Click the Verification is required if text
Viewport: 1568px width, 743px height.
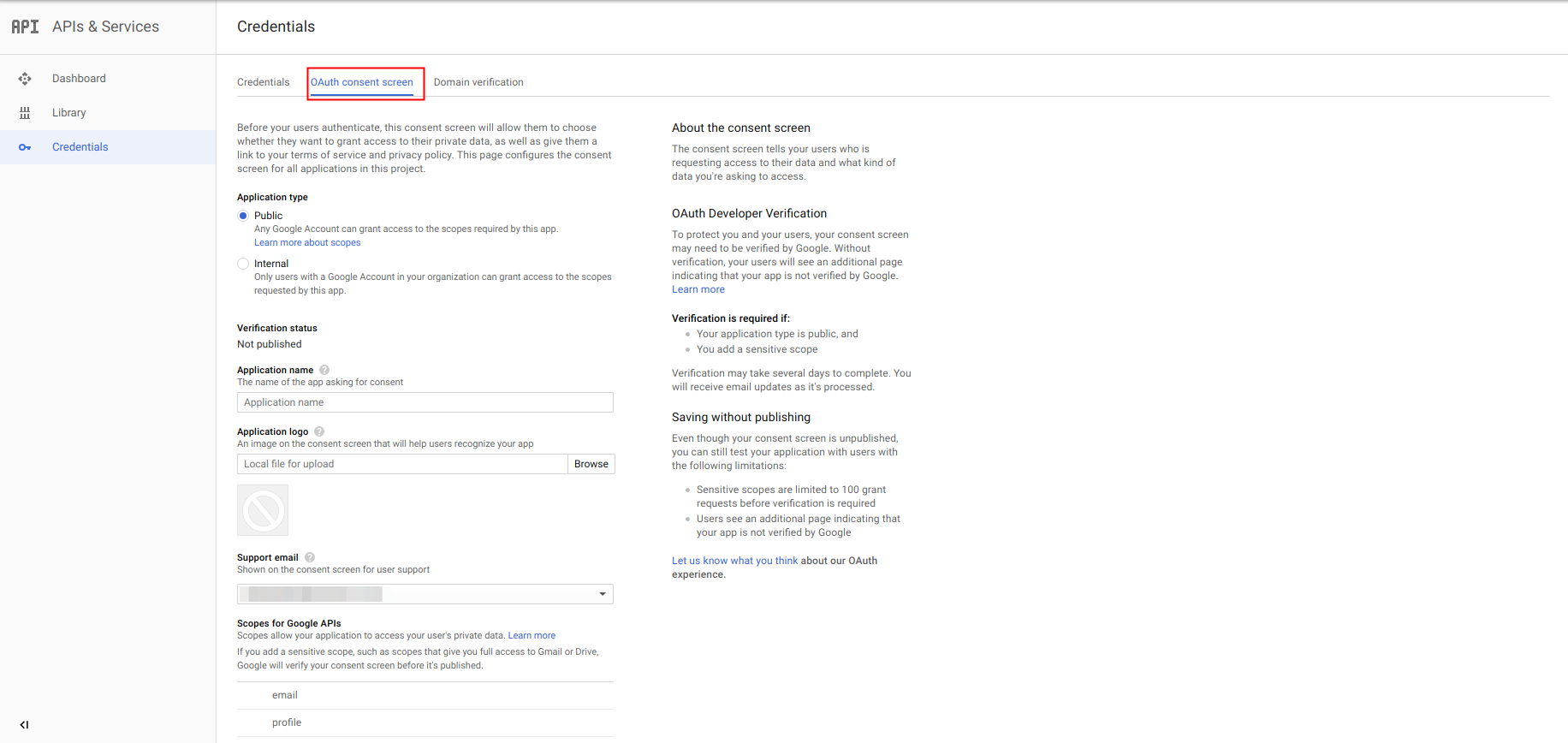point(731,318)
